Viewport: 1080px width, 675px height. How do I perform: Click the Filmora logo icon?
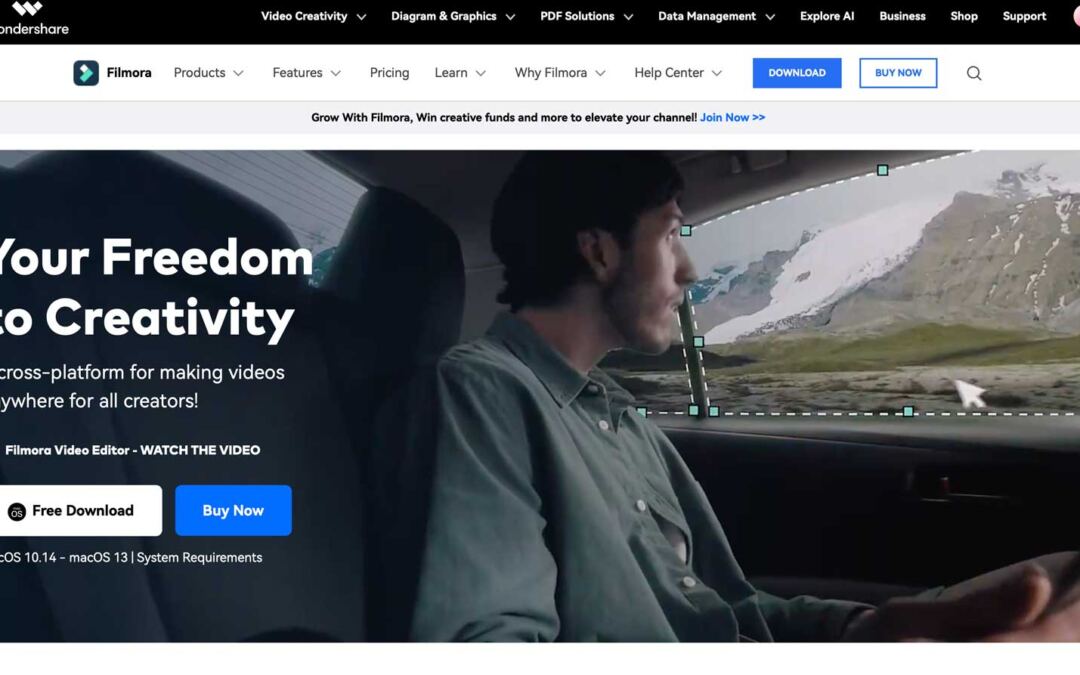pyautogui.click(x=86, y=73)
